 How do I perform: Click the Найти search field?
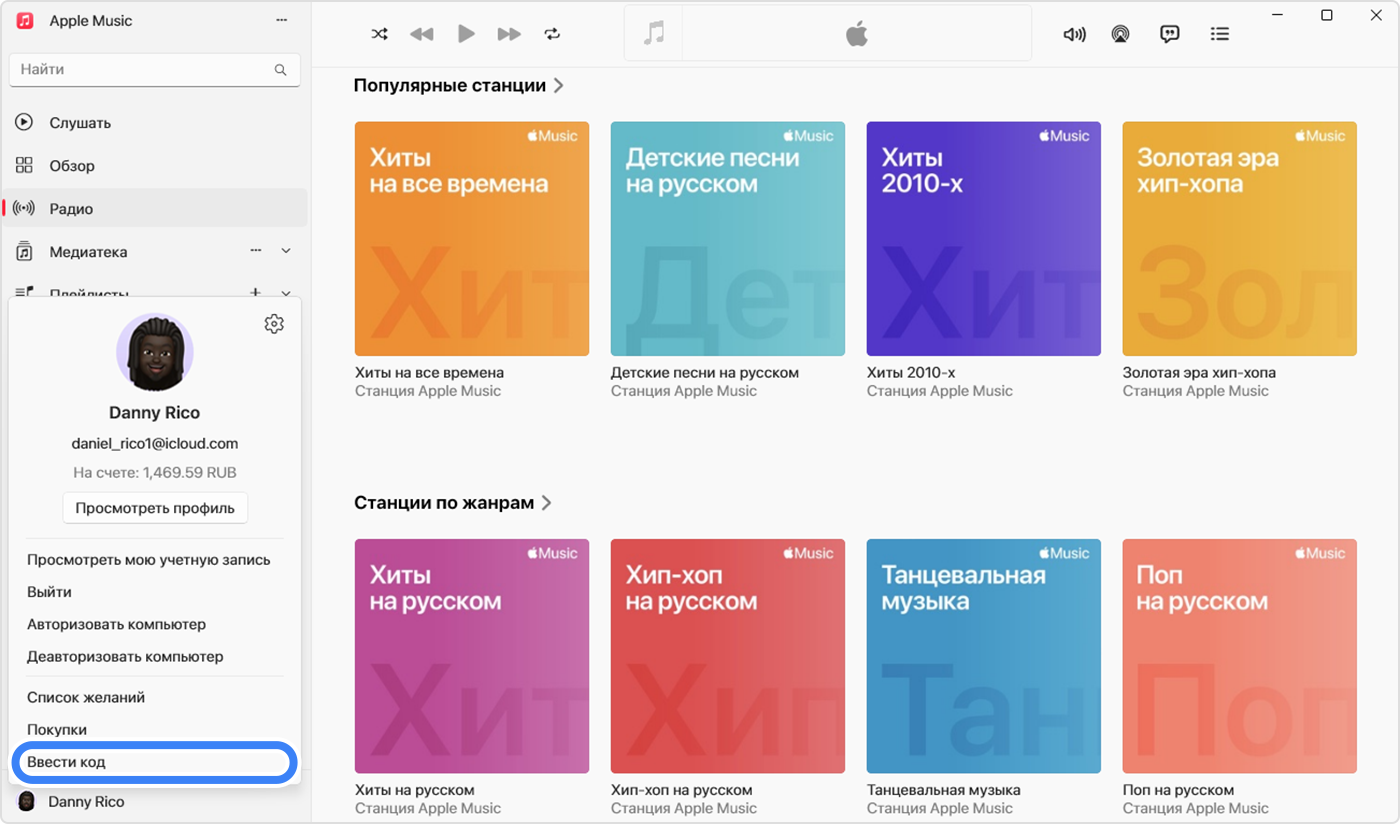[x=154, y=70]
